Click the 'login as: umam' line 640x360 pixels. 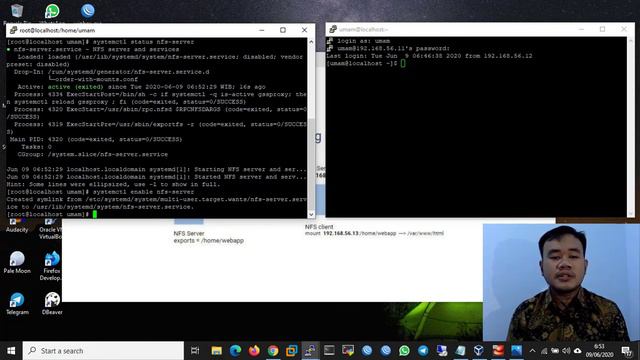tap(363, 41)
